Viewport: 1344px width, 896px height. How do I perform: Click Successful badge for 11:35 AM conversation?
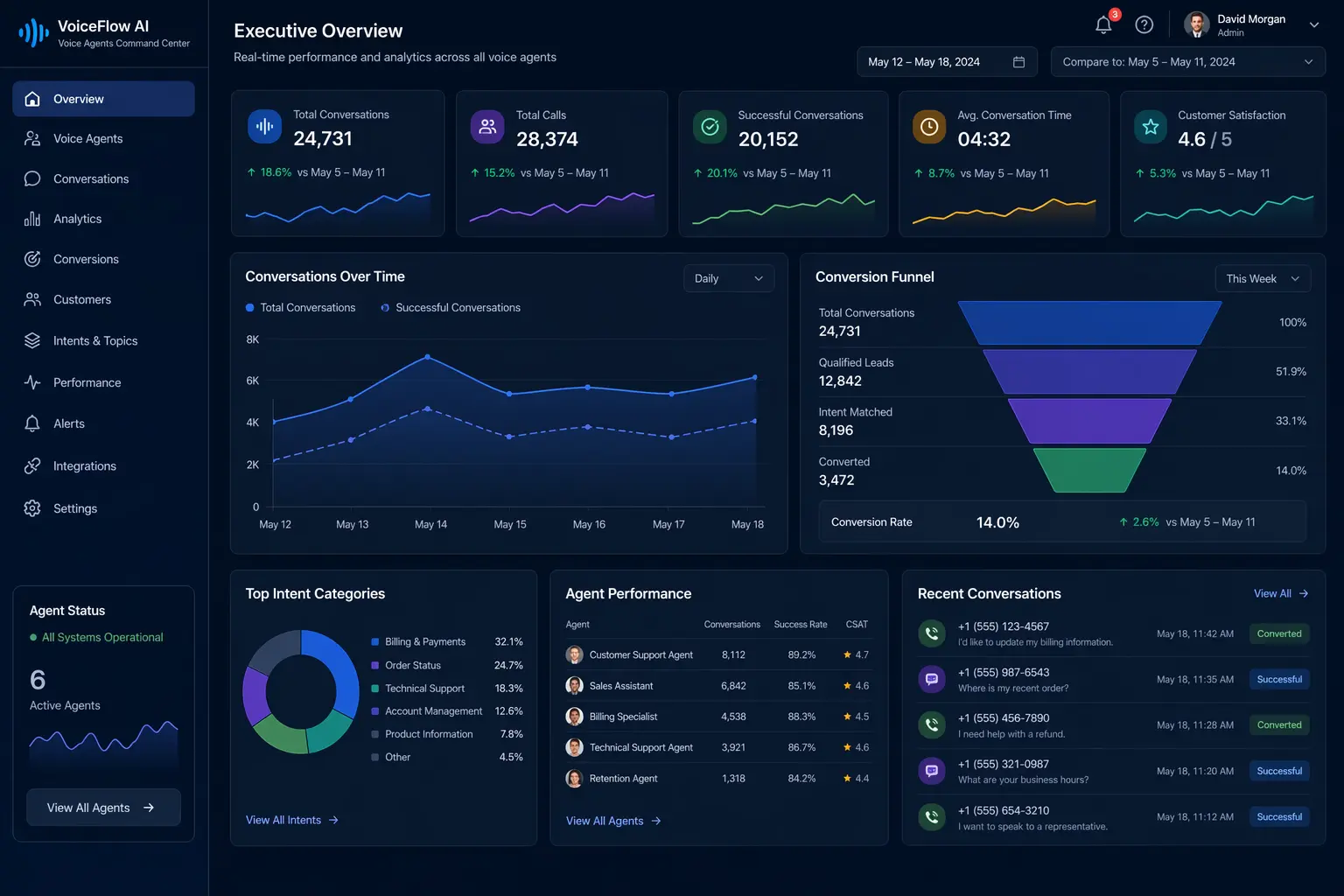point(1279,679)
